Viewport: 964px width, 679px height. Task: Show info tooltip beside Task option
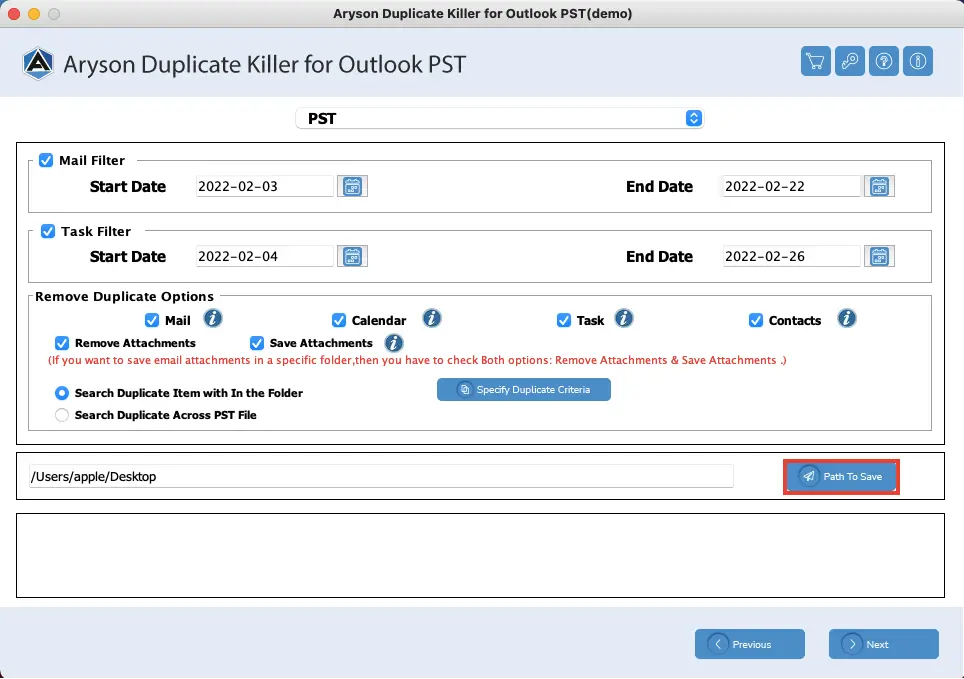click(x=623, y=319)
